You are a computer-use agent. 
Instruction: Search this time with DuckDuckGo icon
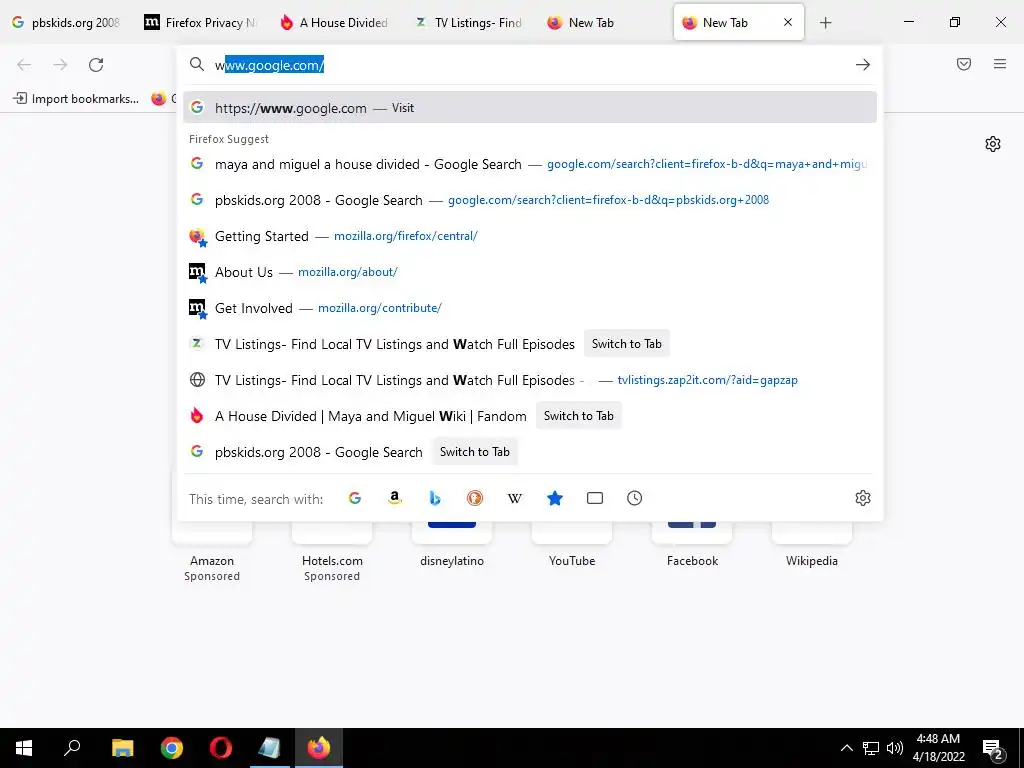(475, 498)
